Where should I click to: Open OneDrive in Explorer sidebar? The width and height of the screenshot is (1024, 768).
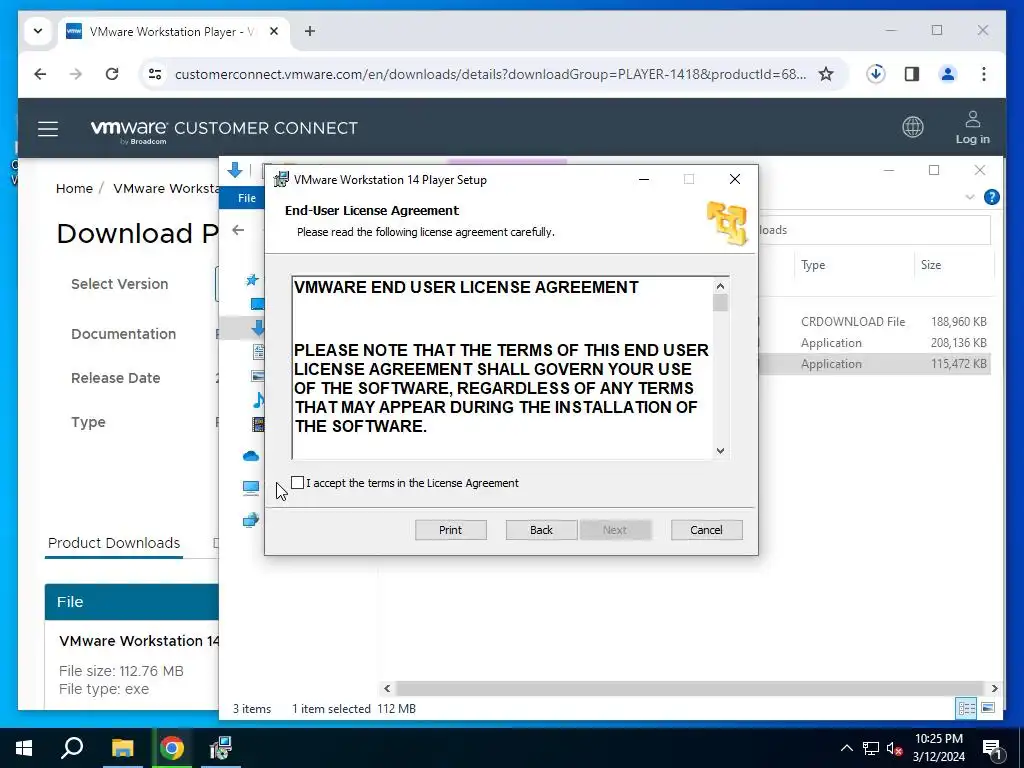pyautogui.click(x=251, y=456)
